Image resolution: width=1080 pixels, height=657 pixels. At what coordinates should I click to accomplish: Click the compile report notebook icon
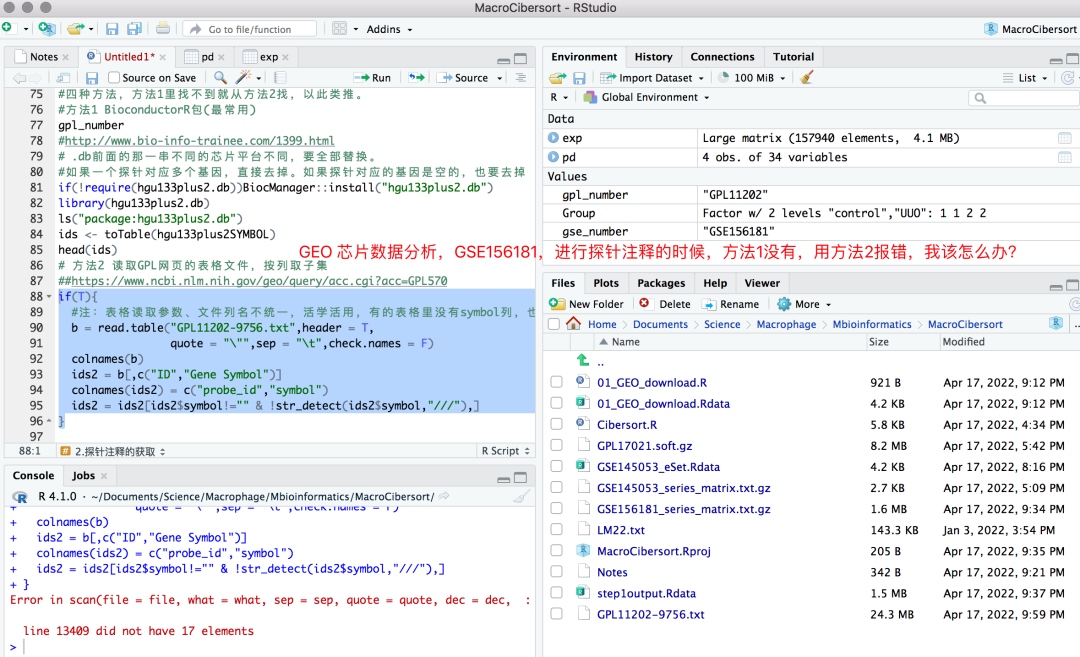(280, 78)
